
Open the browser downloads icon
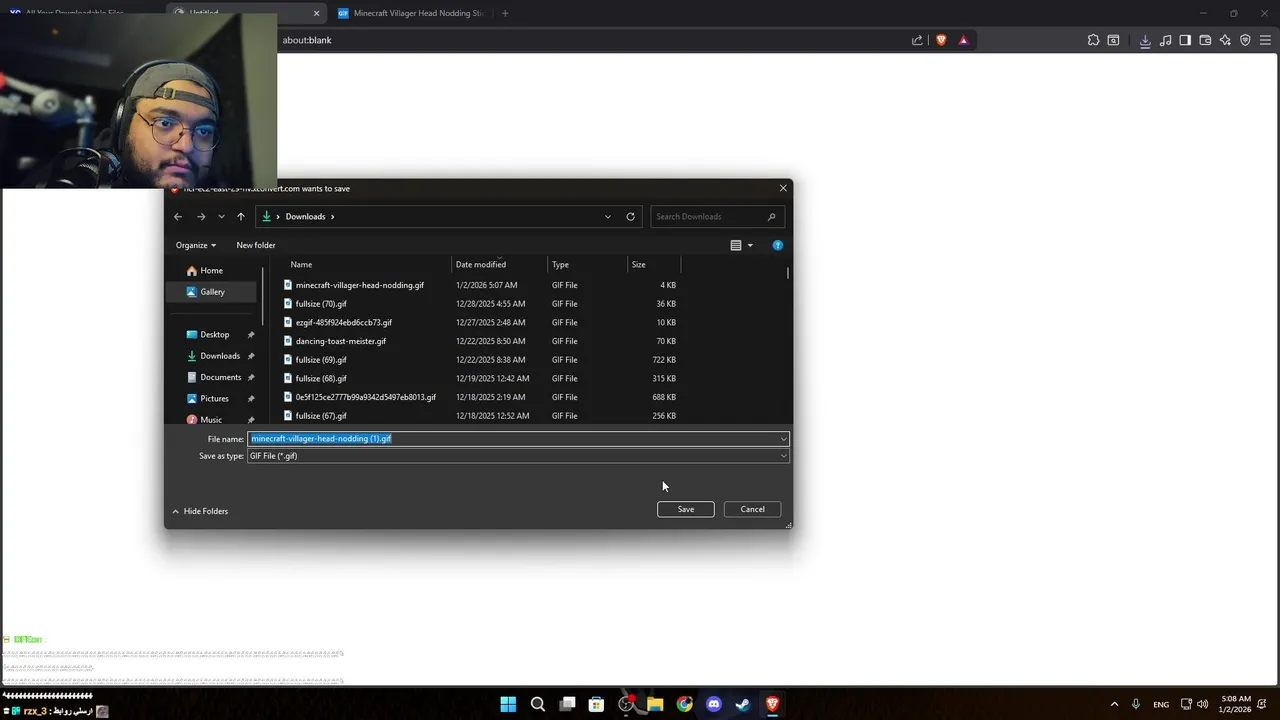[1145, 40]
